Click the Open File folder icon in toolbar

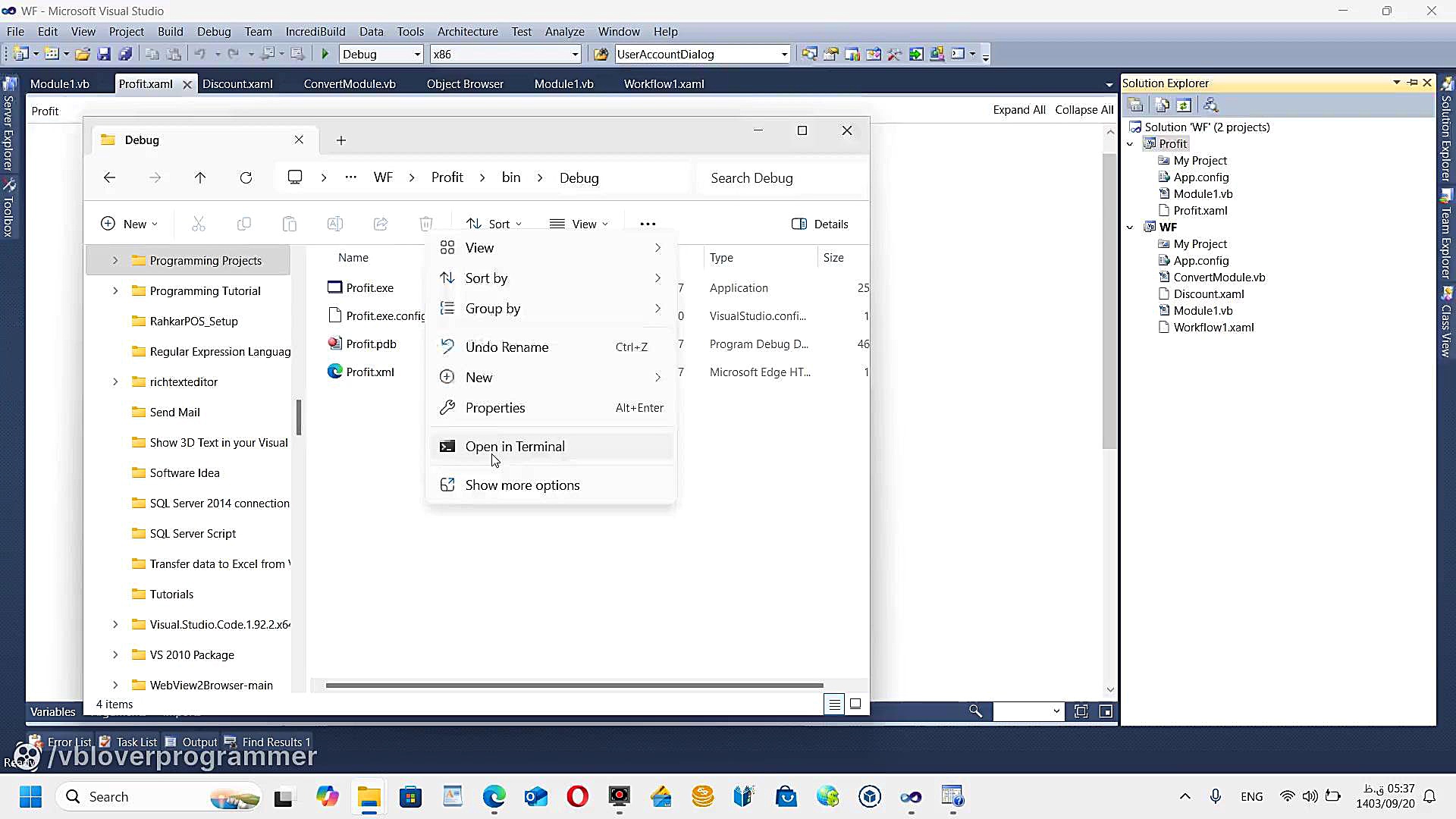[x=83, y=54]
